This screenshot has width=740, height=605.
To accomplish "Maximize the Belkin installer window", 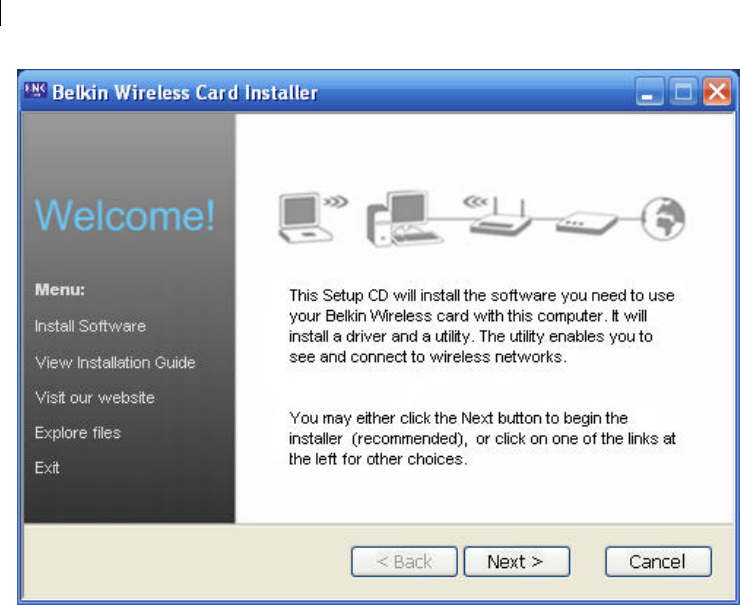I will coord(683,92).
